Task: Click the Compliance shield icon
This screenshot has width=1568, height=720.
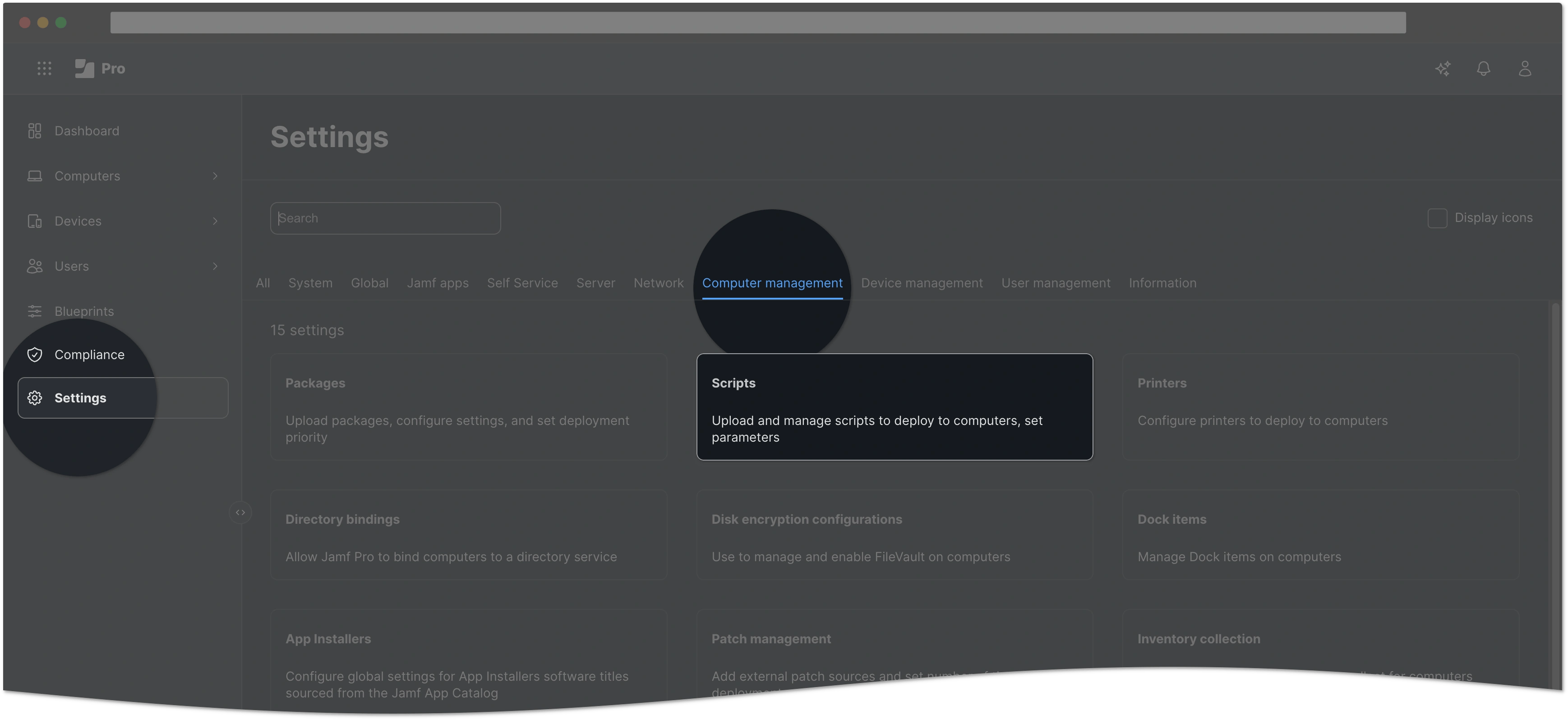Action: pyautogui.click(x=35, y=354)
